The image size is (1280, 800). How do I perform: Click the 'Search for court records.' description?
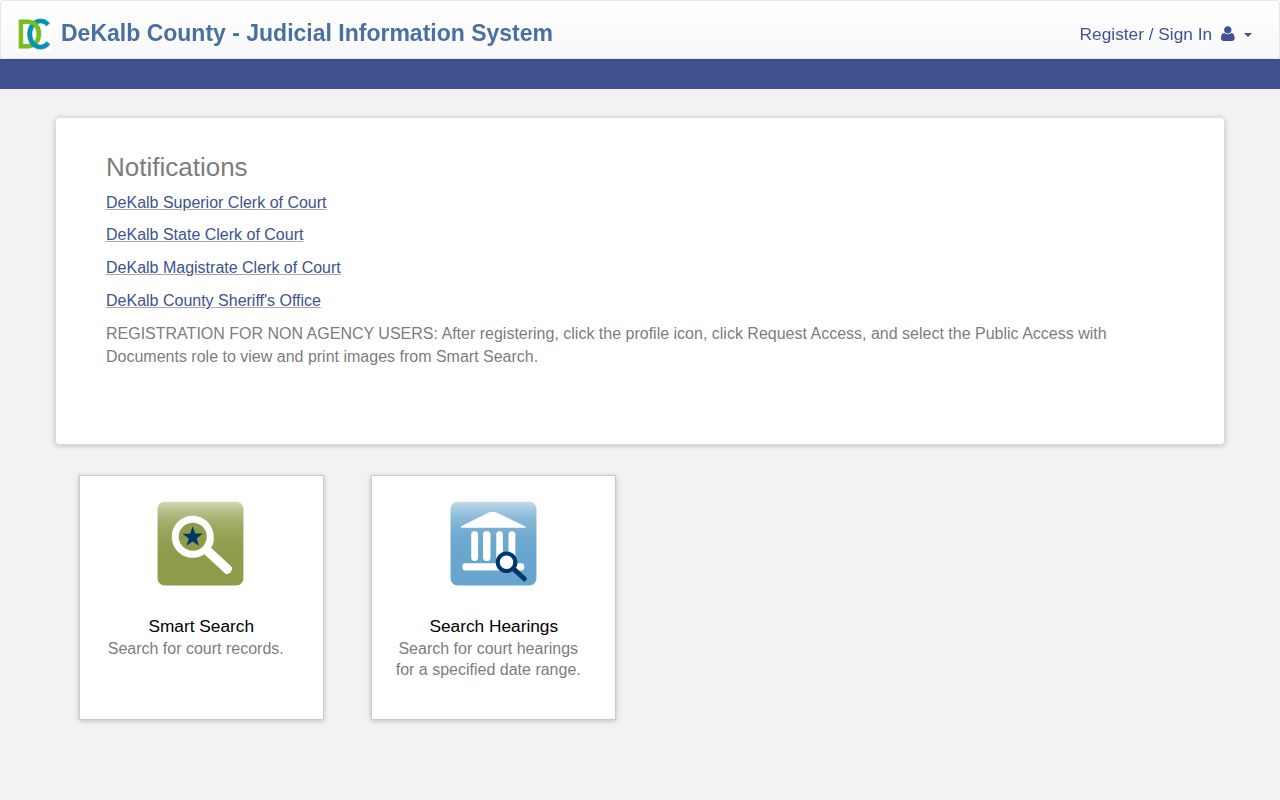tap(196, 648)
